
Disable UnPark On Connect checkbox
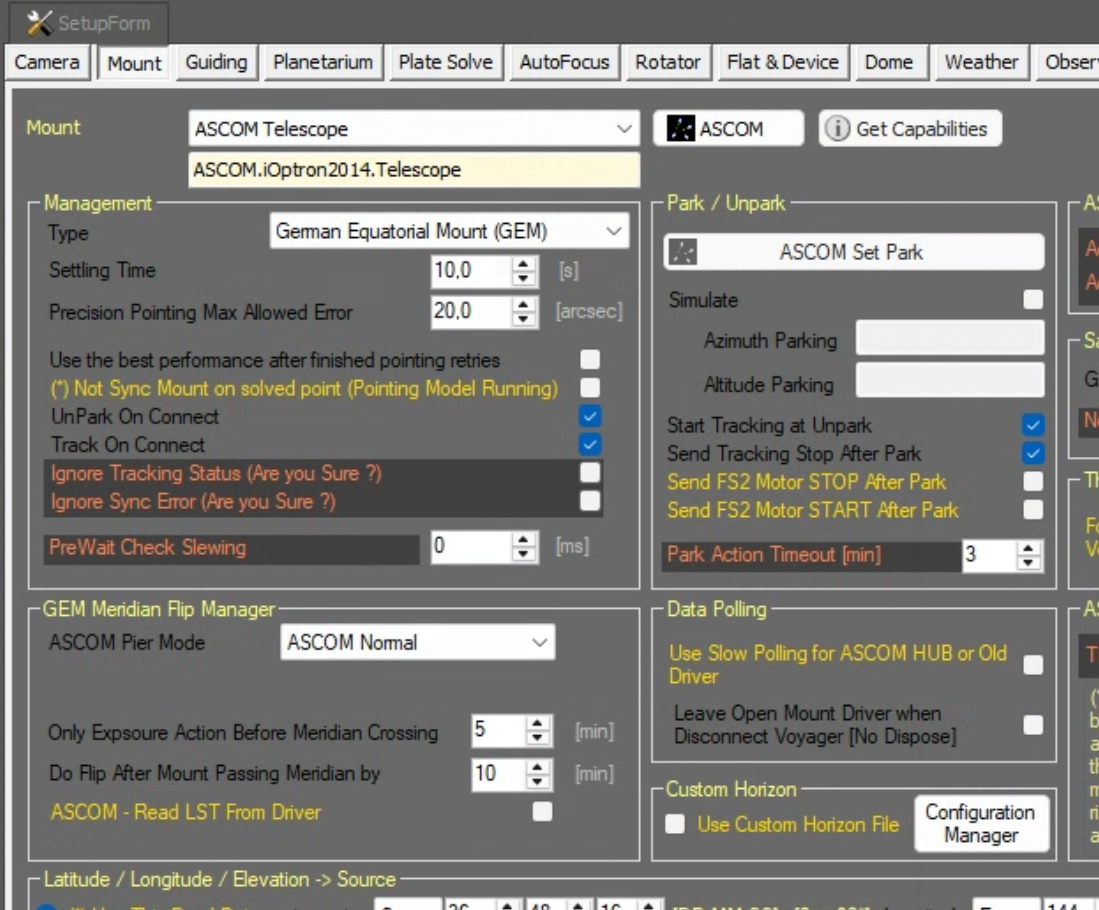(590, 416)
